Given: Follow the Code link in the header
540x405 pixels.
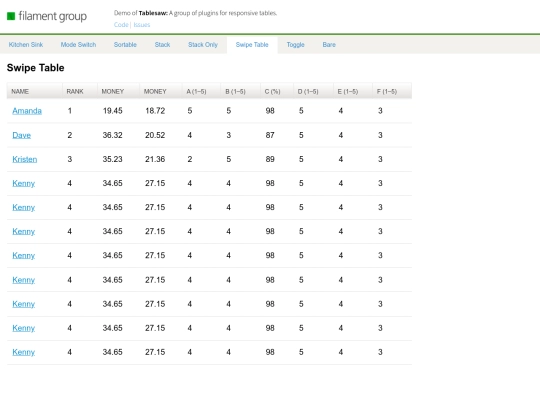Looking at the screenshot, I should (x=121, y=25).
